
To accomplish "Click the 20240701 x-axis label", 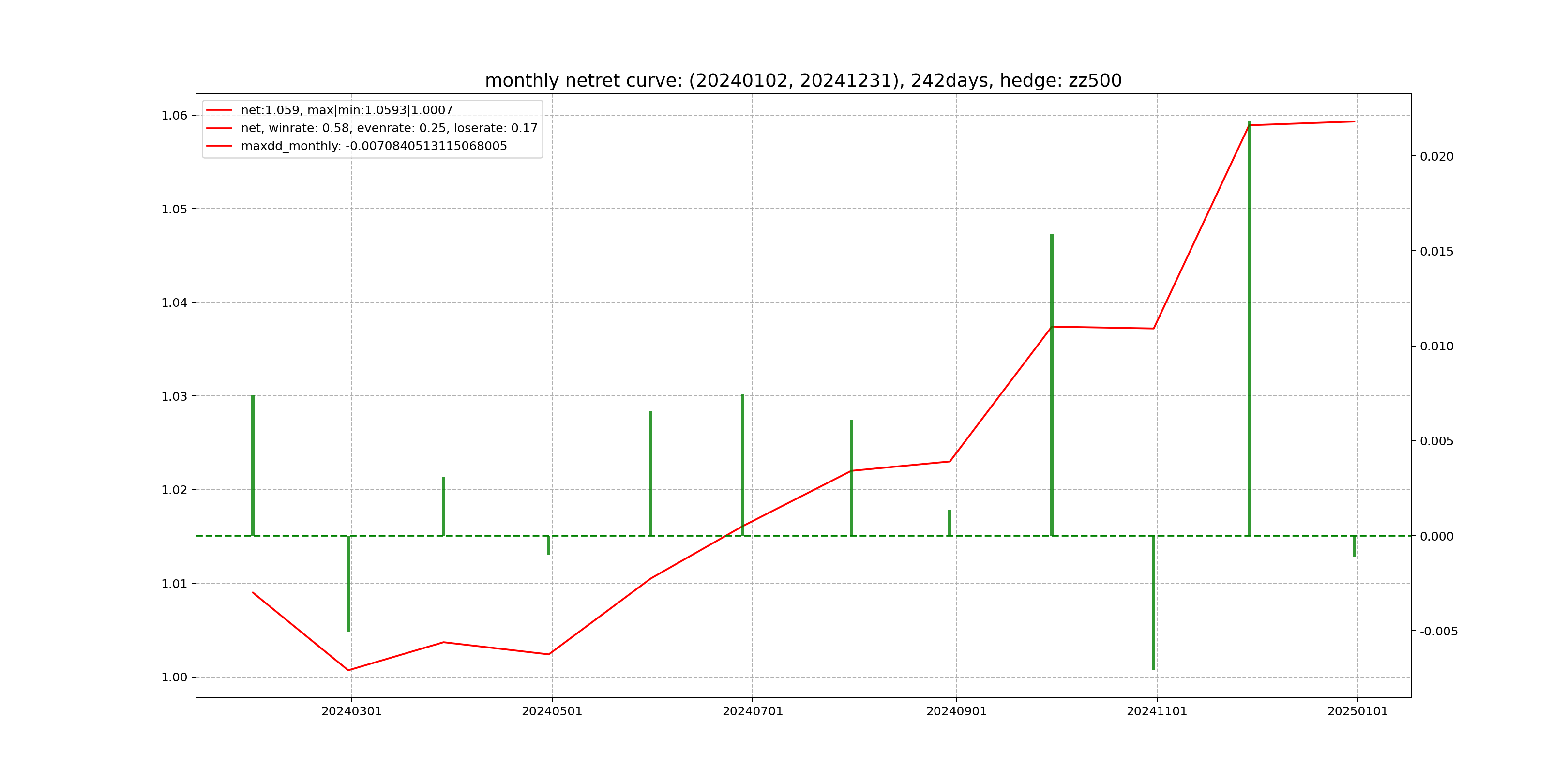I will point(753,711).
